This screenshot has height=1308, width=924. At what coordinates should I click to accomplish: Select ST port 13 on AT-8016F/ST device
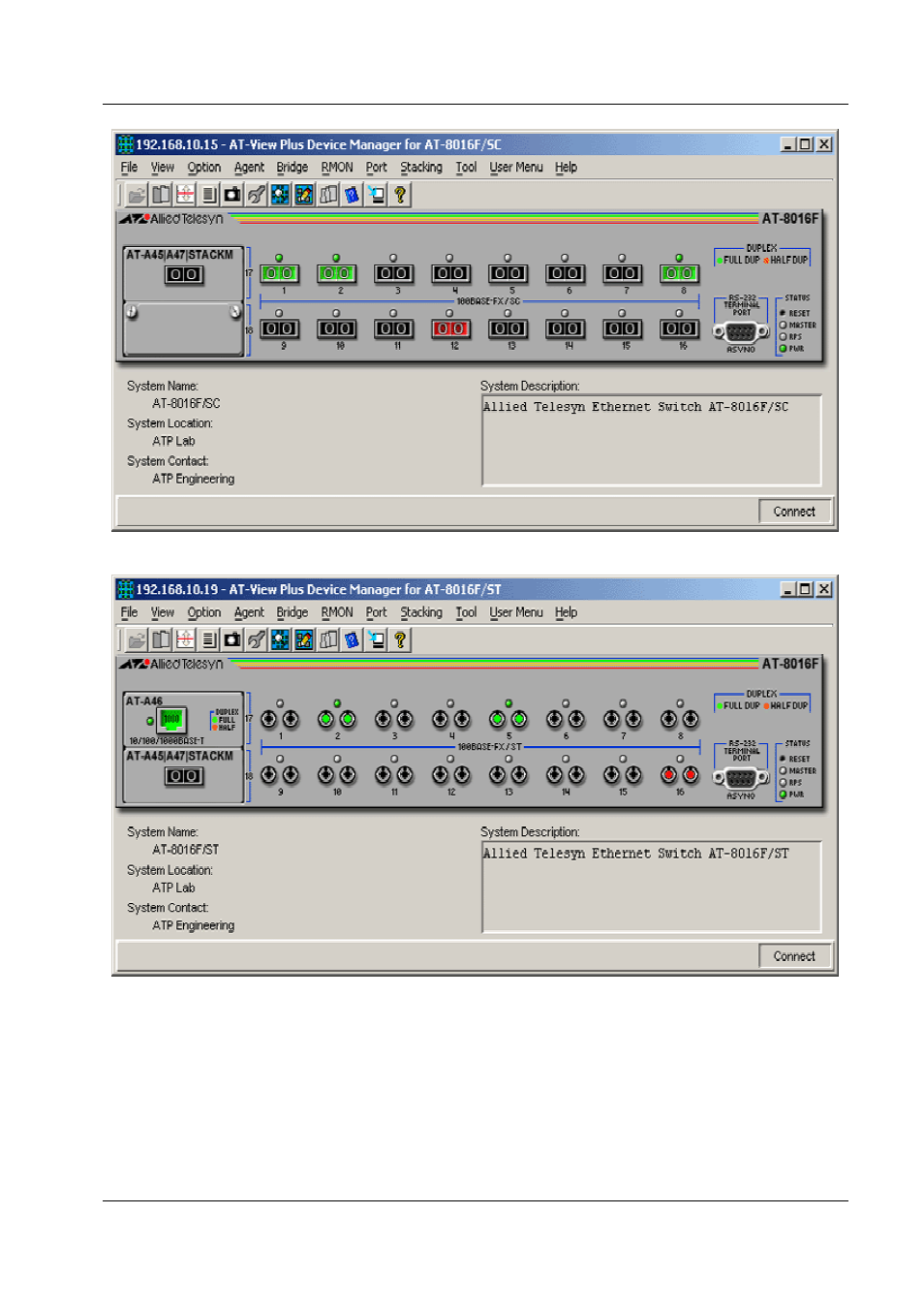tap(508, 775)
